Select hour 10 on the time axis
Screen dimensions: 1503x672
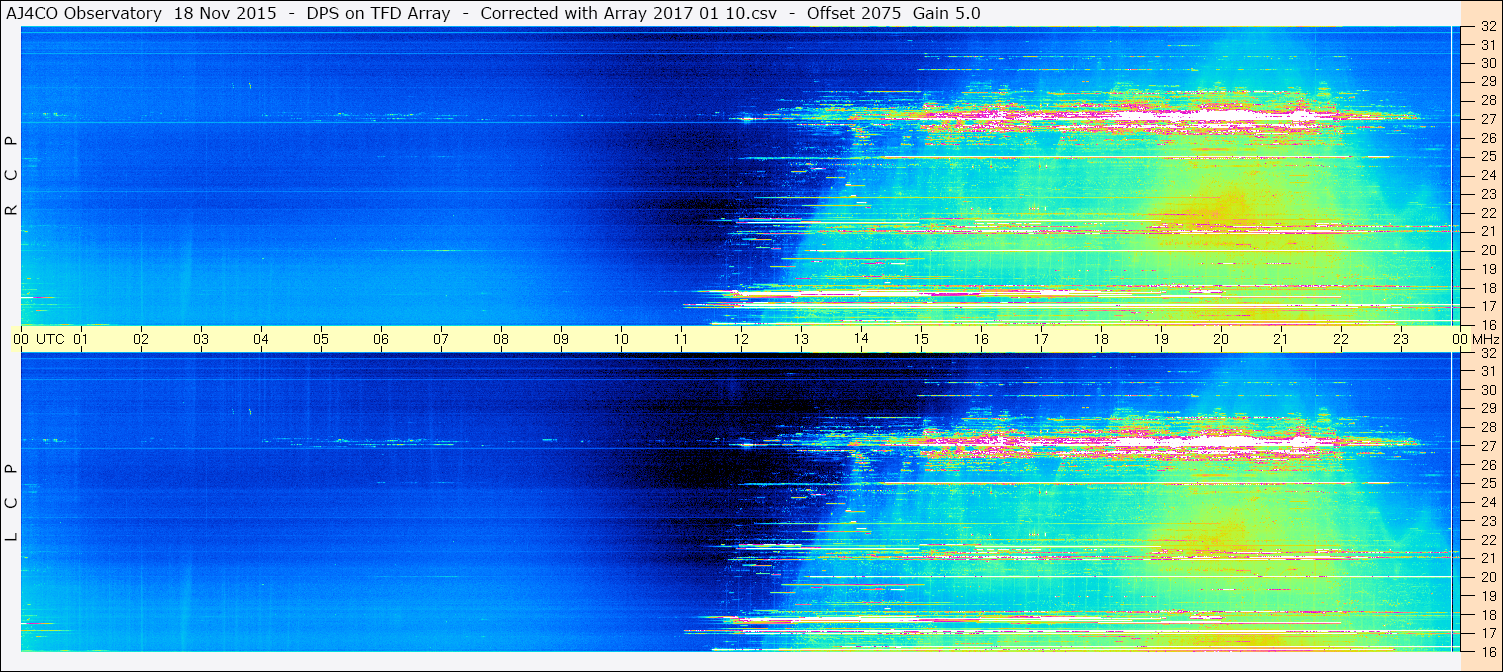pyautogui.click(x=621, y=339)
